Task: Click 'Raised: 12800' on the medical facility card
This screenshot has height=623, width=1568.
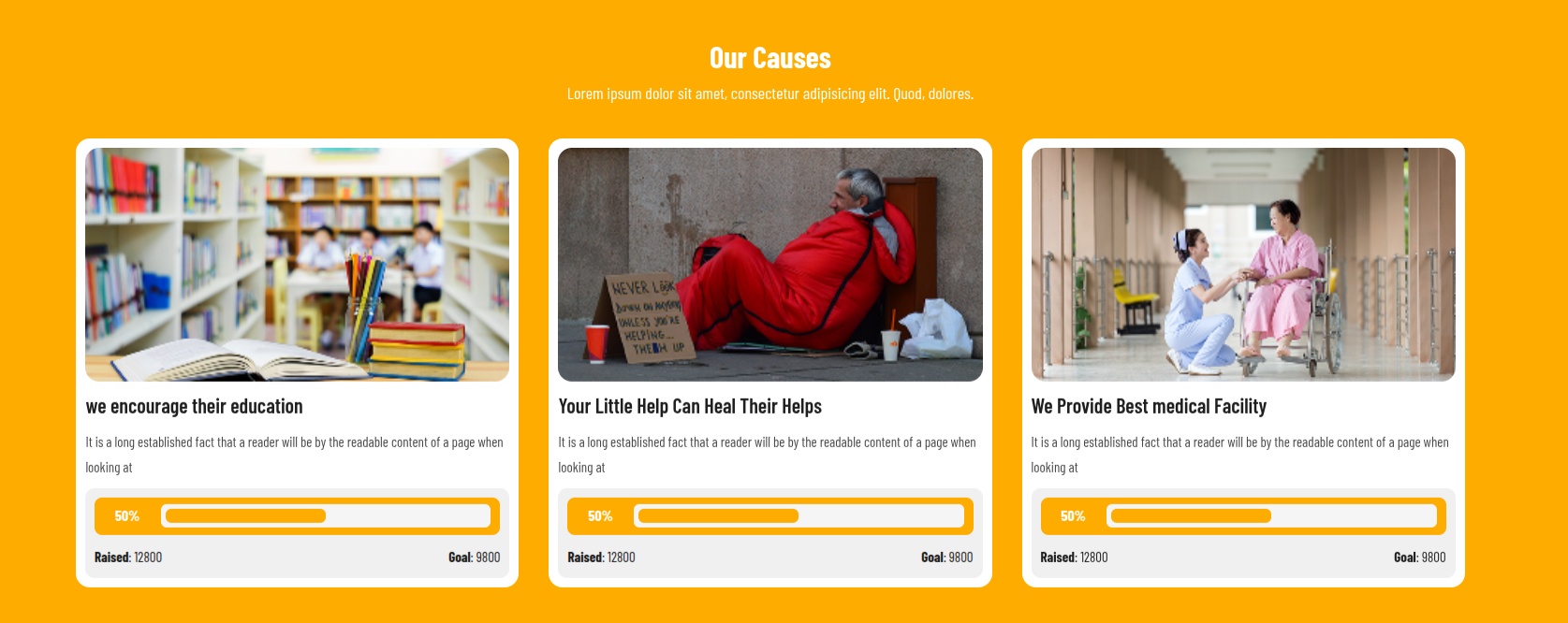Action: click(x=1074, y=558)
